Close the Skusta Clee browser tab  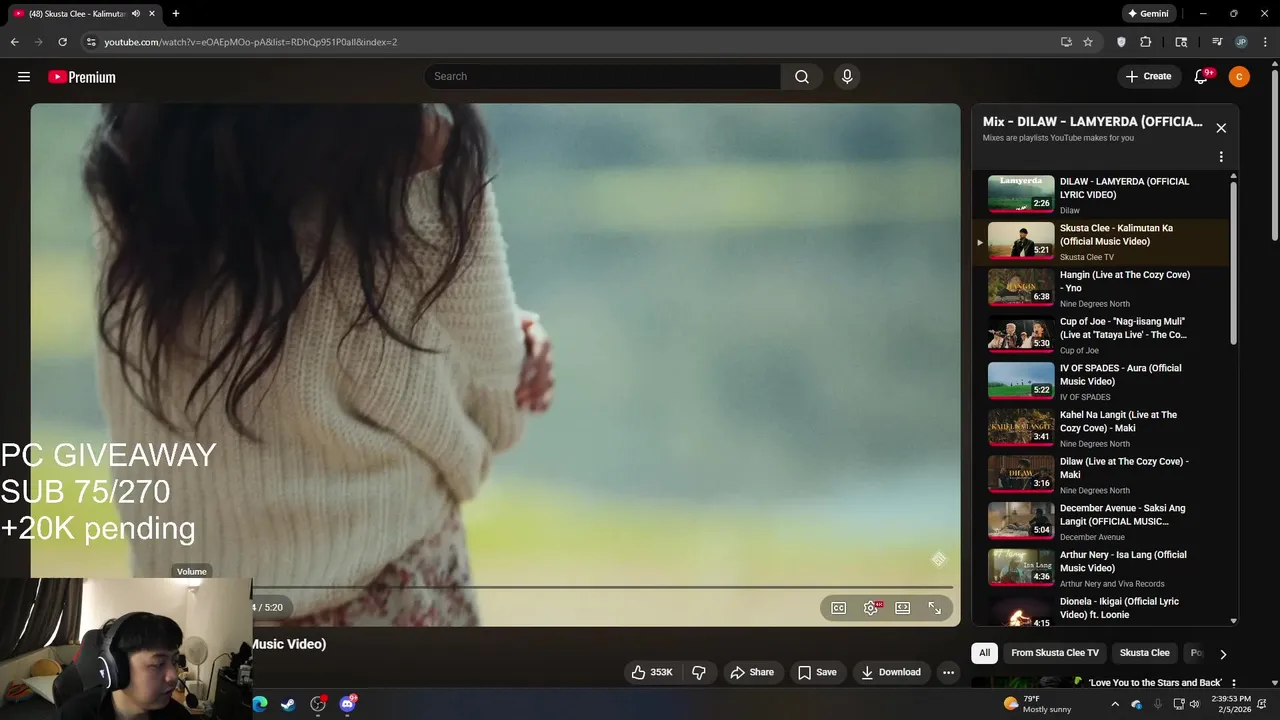pos(151,14)
